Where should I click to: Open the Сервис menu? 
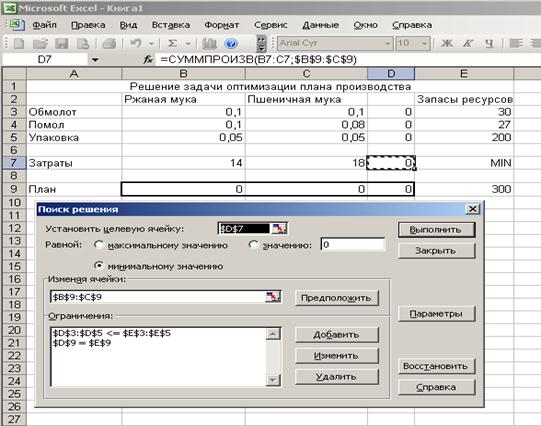270,25
